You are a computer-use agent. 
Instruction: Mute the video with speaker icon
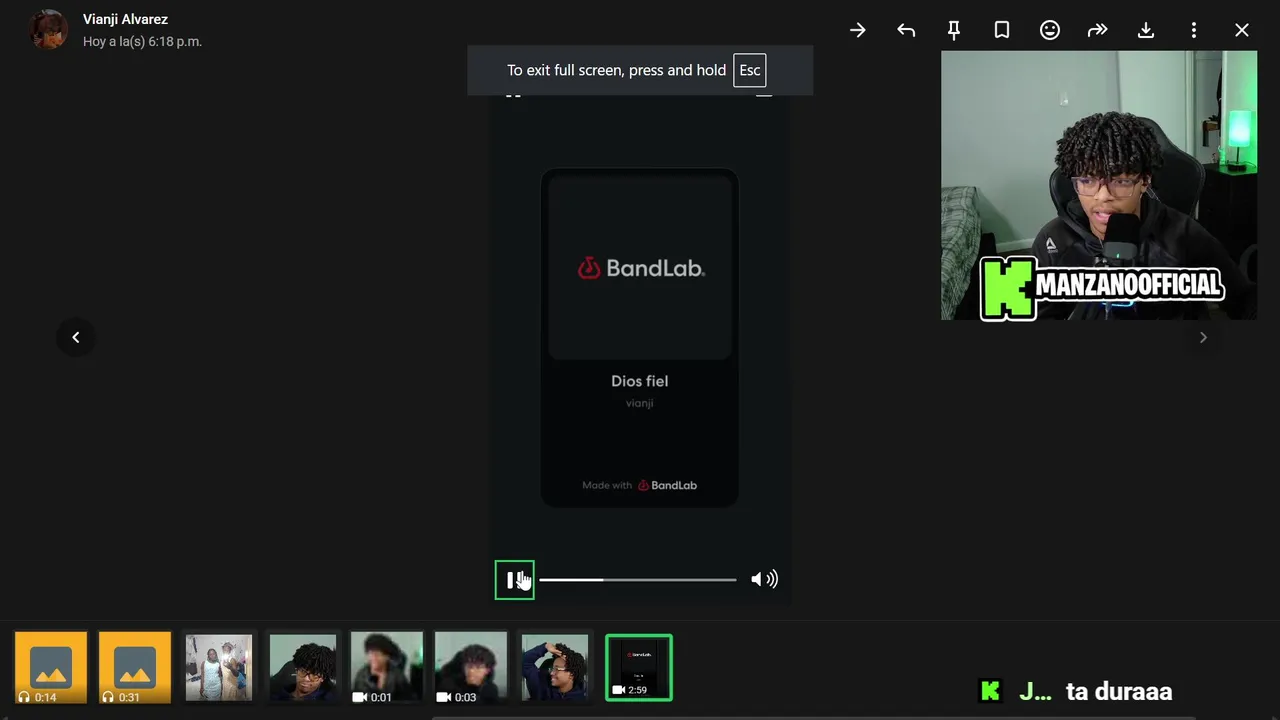[x=764, y=579]
